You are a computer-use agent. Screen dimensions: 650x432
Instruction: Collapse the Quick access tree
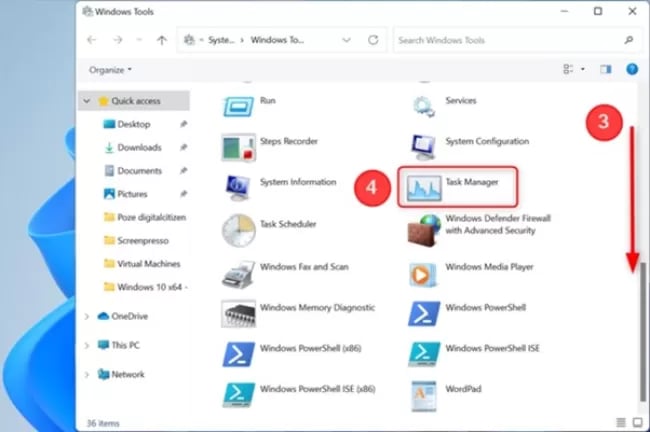(87, 101)
